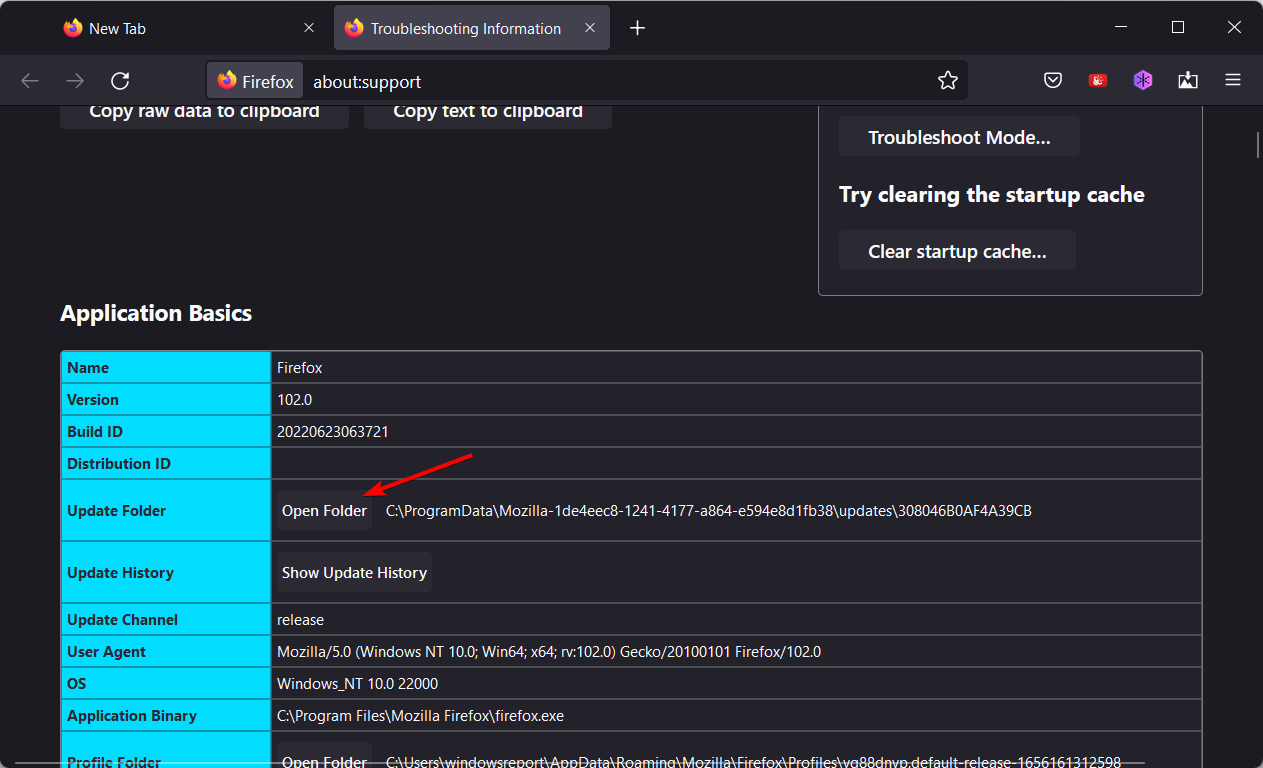Go back to the previous page
1263x768 pixels.
point(30,81)
